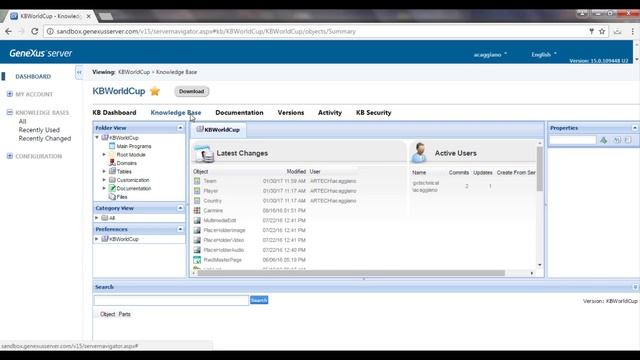Collapse the Folder View panel

tap(180, 128)
